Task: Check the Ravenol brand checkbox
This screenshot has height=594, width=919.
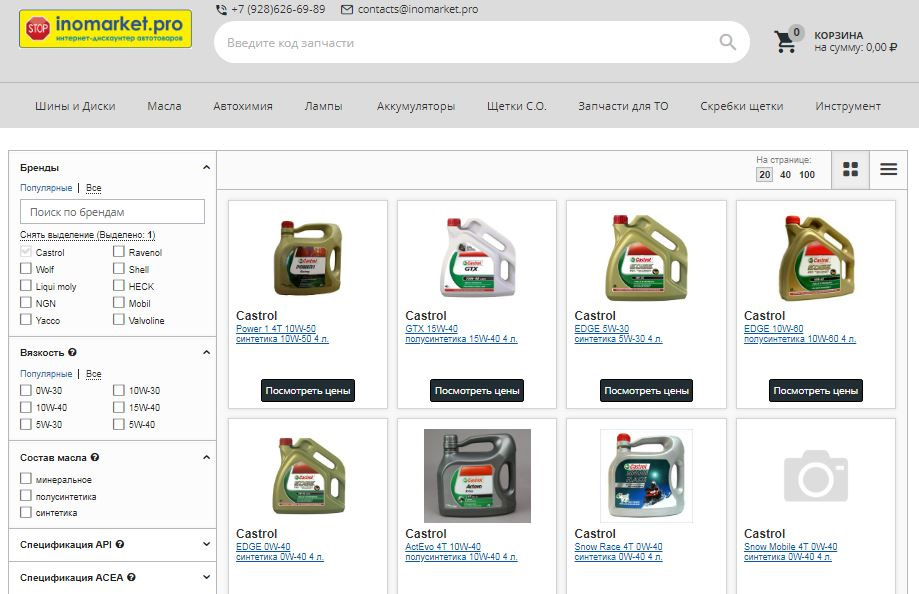Action: [x=119, y=252]
